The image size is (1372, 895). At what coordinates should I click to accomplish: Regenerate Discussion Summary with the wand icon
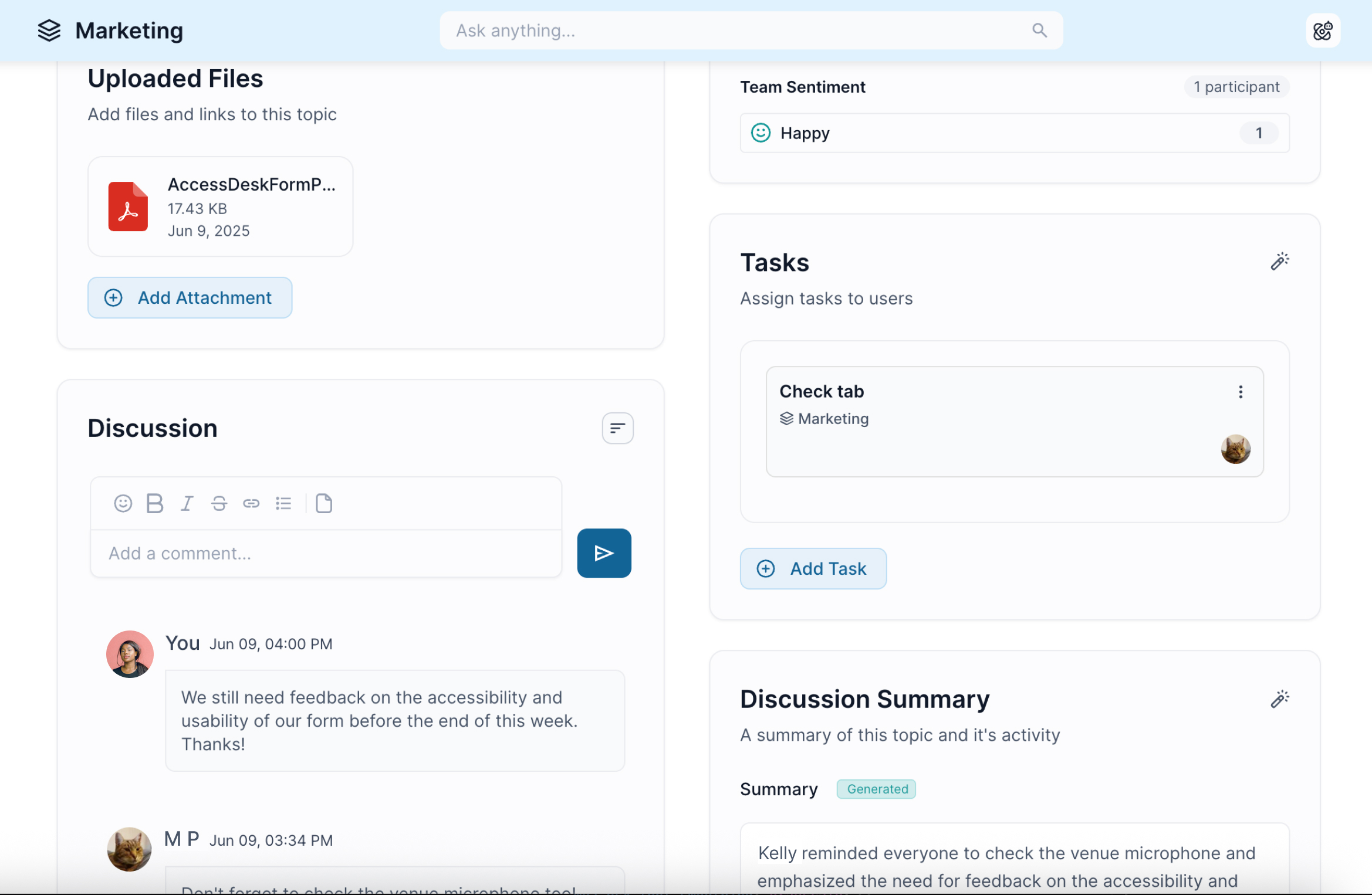1279,698
